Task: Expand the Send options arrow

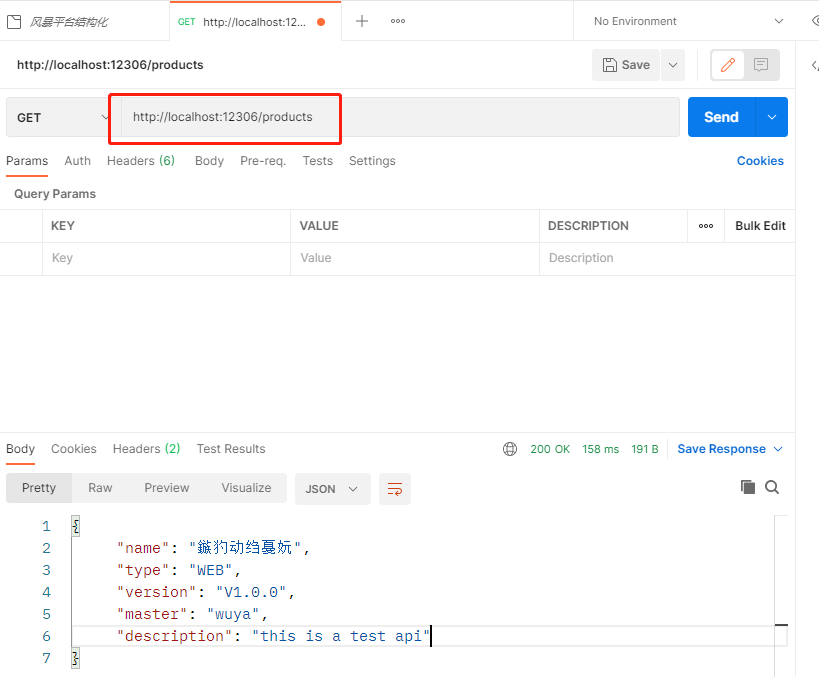Action: (772, 117)
